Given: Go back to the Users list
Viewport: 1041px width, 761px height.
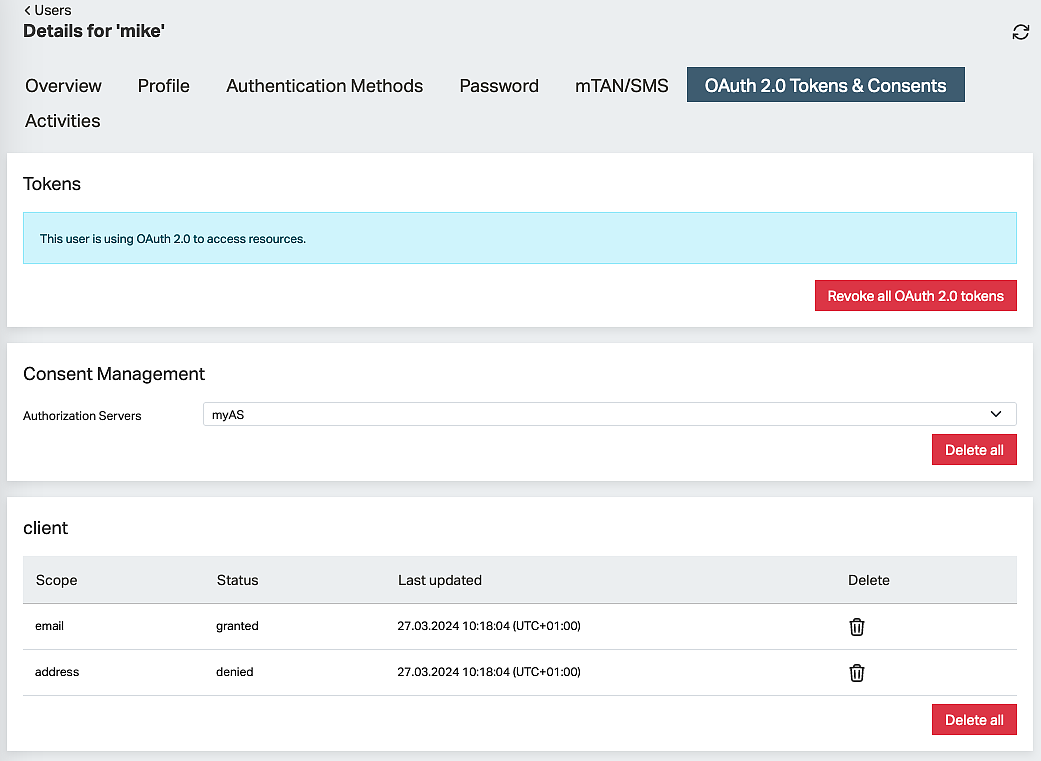Looking at the screenshot, I should [48, 10].
